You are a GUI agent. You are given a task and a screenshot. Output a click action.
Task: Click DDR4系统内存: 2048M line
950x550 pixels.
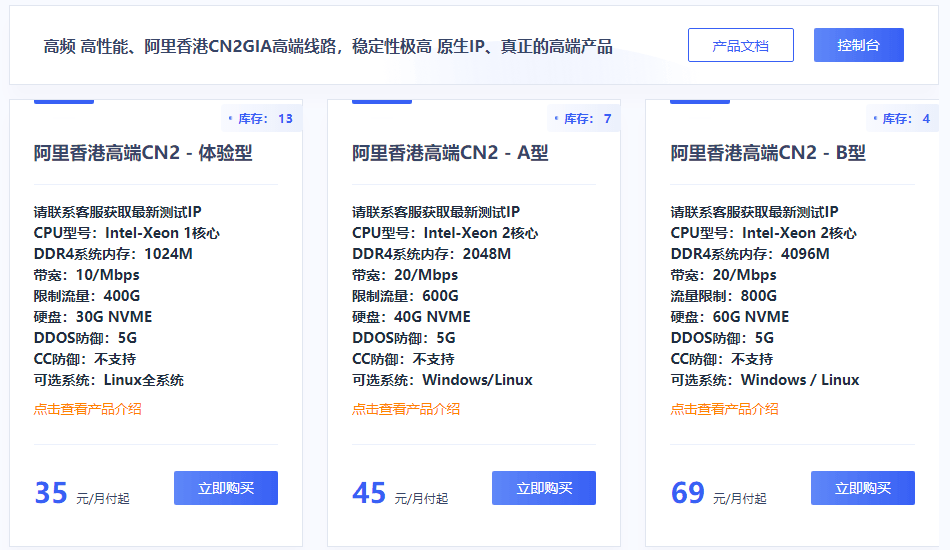coord(431,254)
